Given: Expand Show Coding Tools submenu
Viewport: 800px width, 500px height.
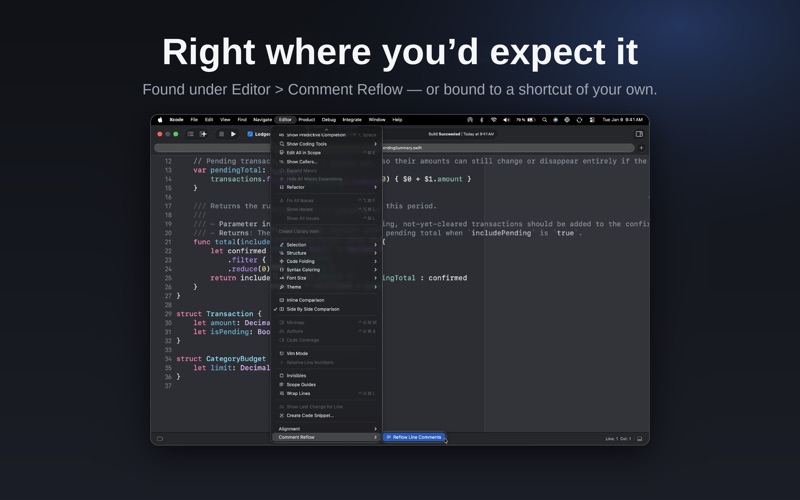Looking at the screenshot, I should [327, 144].
